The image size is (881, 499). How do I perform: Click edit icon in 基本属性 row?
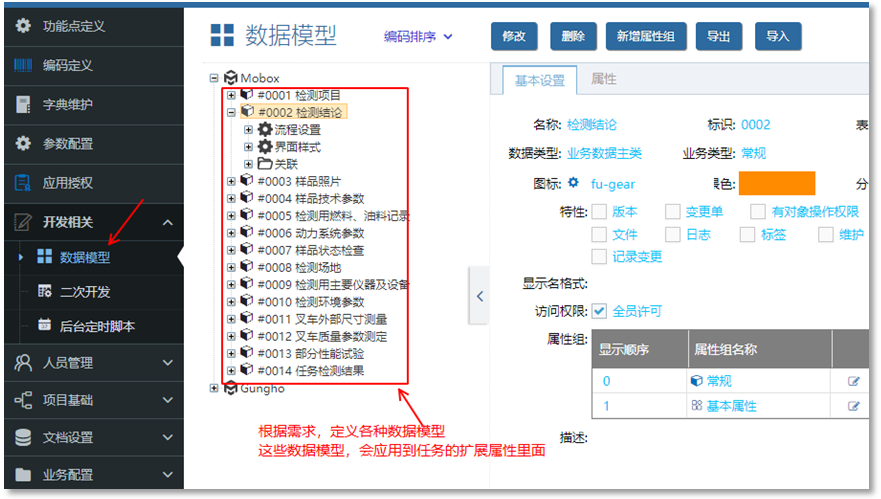[853, 406]
